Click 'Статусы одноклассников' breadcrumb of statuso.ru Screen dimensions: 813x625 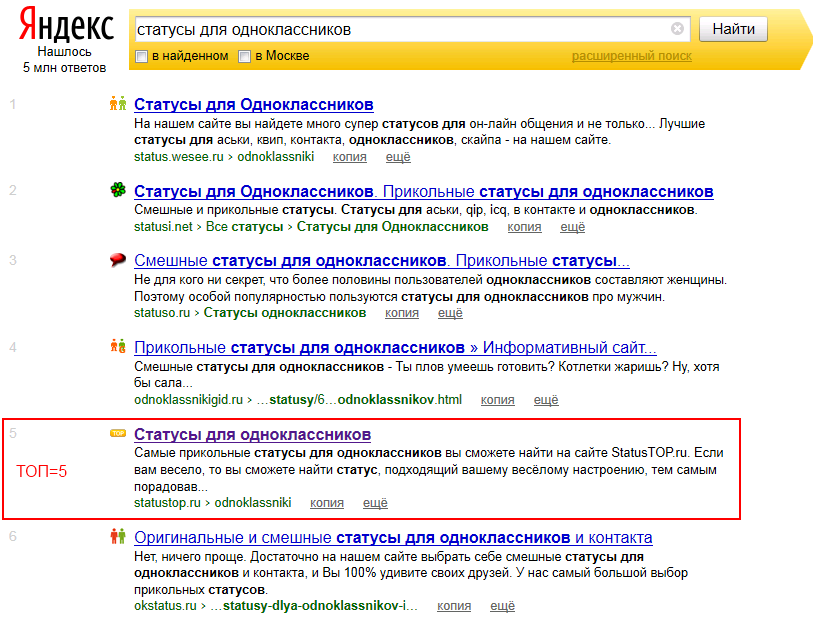(x=285, y=313)
